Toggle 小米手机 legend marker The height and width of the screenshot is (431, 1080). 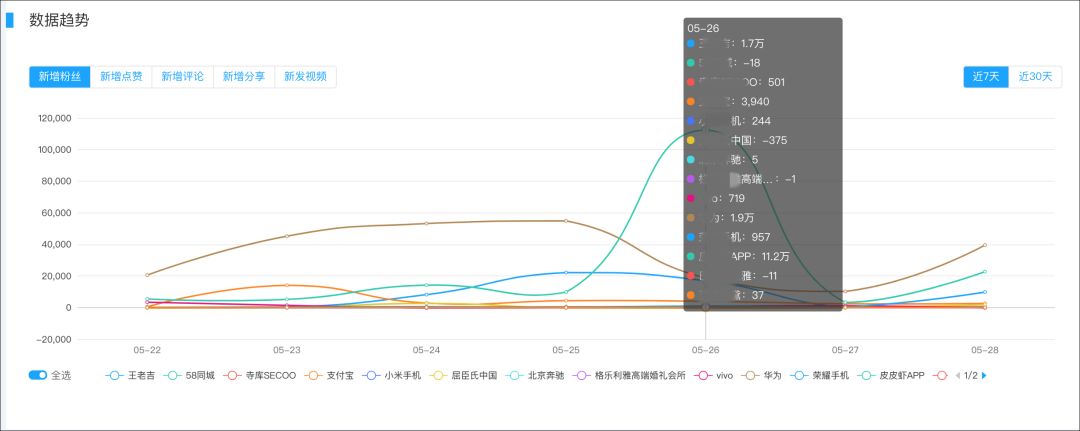pyautogui.click(x=371, y=376)
